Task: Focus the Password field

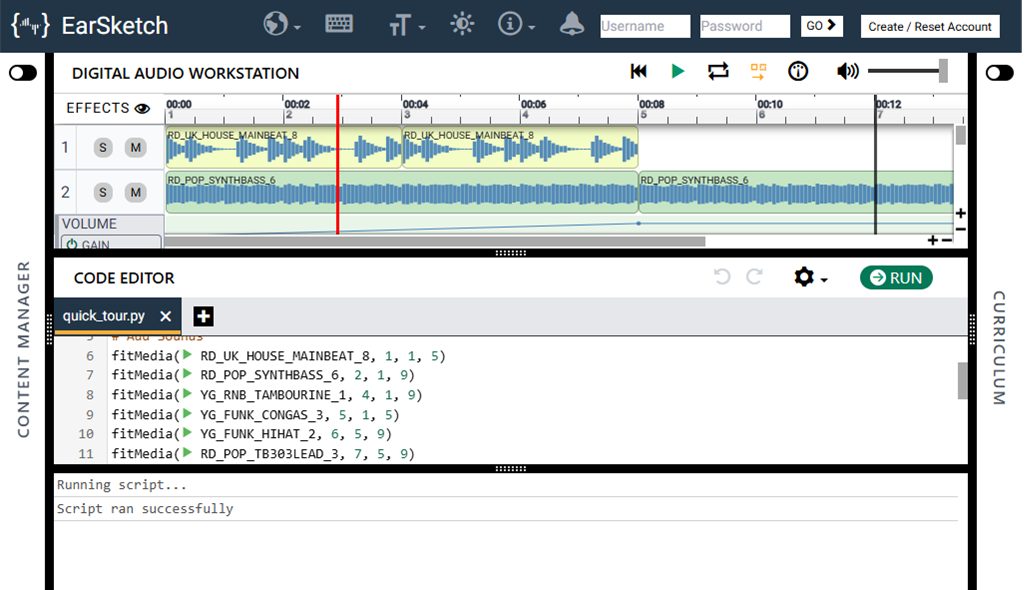Action: tap(745, 26)
